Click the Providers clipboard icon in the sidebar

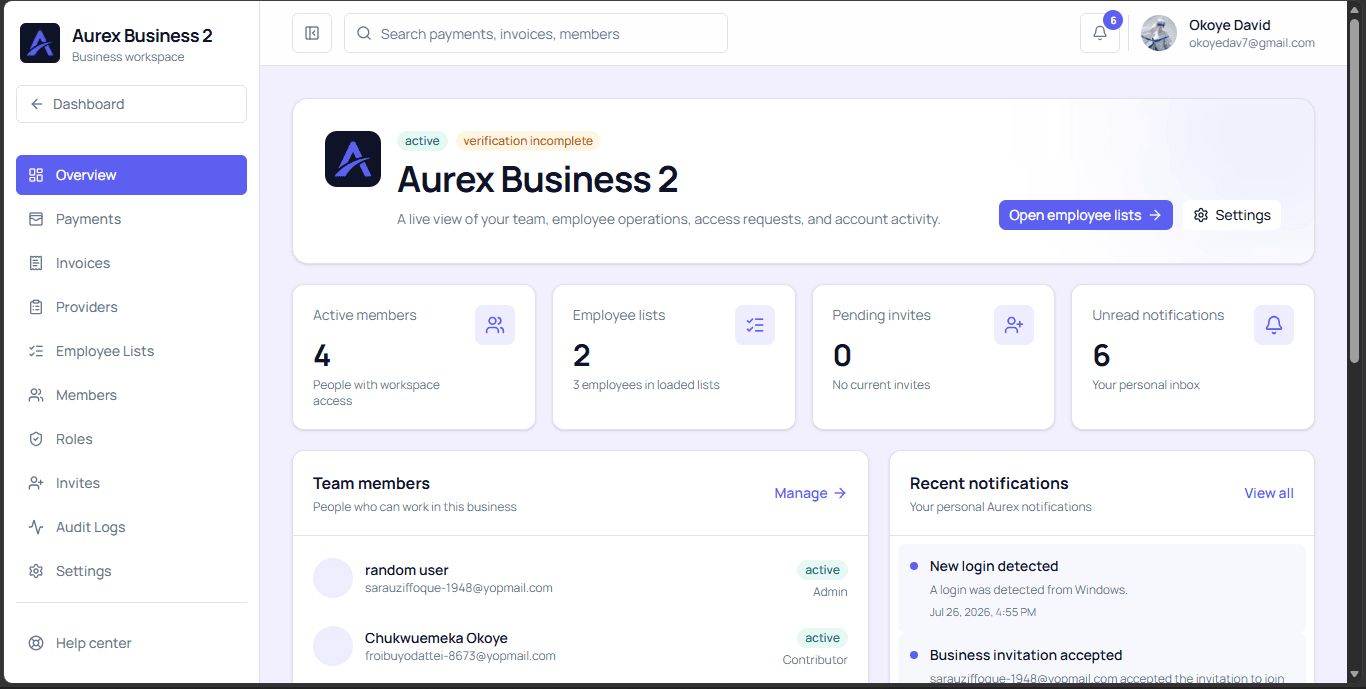pyautogui.click(x=36, y=307)
